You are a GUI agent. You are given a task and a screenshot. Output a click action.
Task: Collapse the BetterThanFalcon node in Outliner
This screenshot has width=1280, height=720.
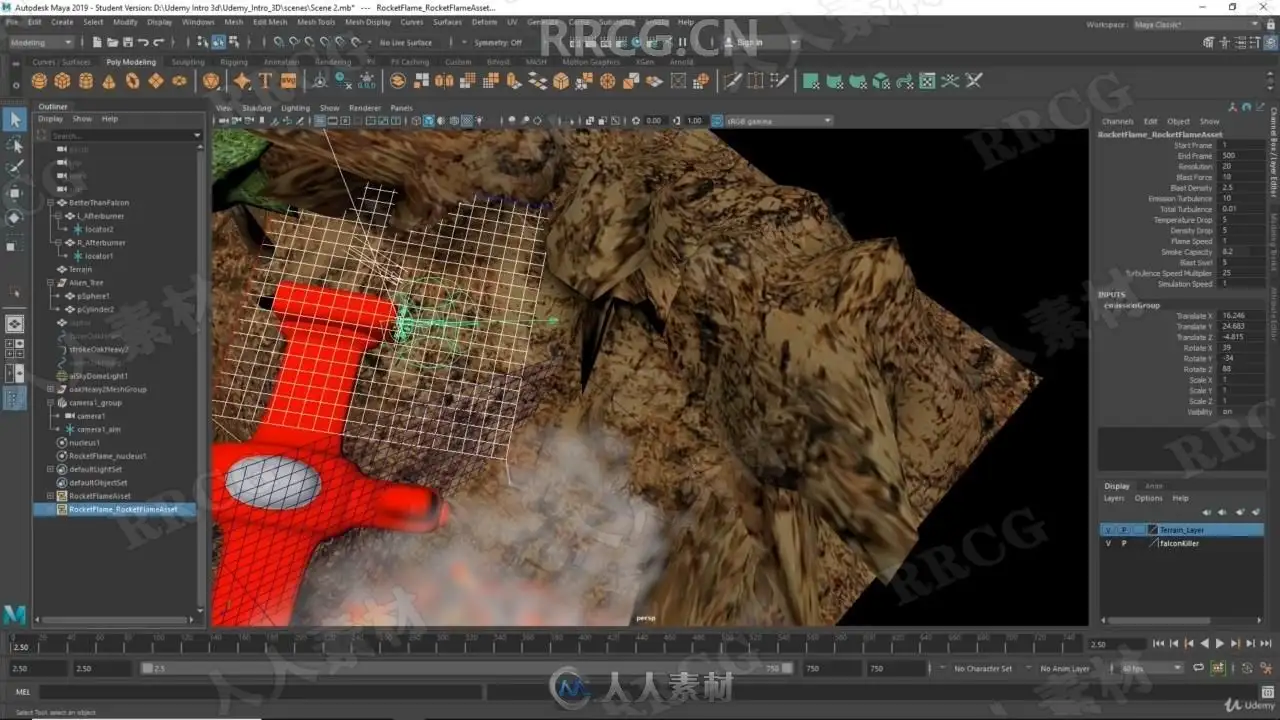coord(51,203)
